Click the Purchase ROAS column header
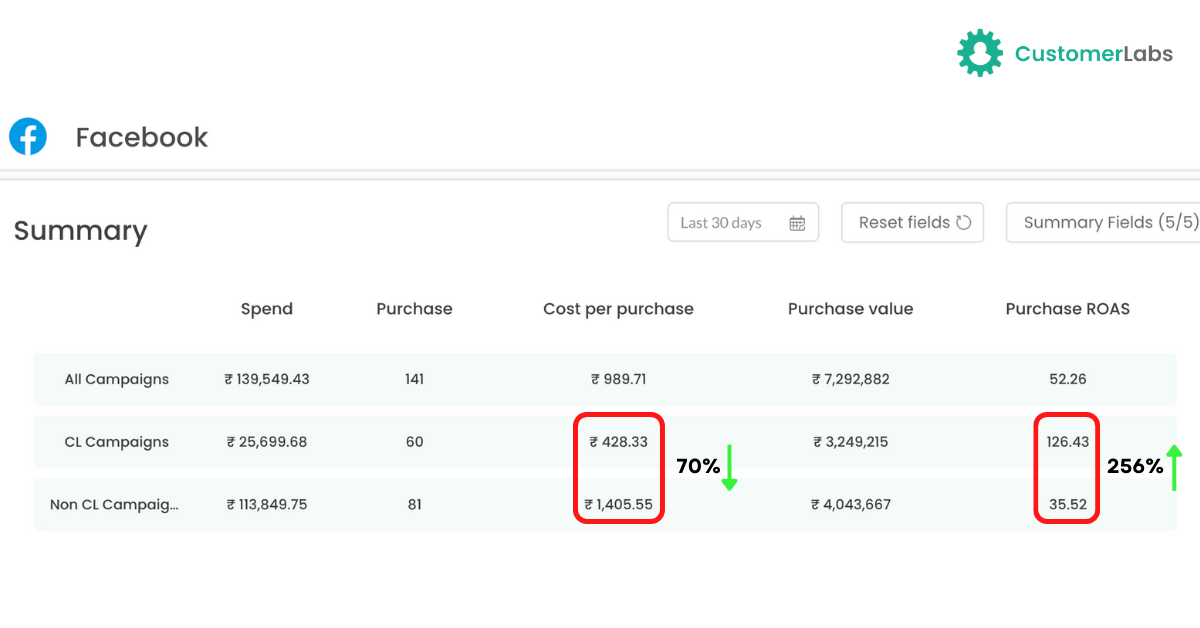Viewport: 1200px width, 628px height. 1068,309
